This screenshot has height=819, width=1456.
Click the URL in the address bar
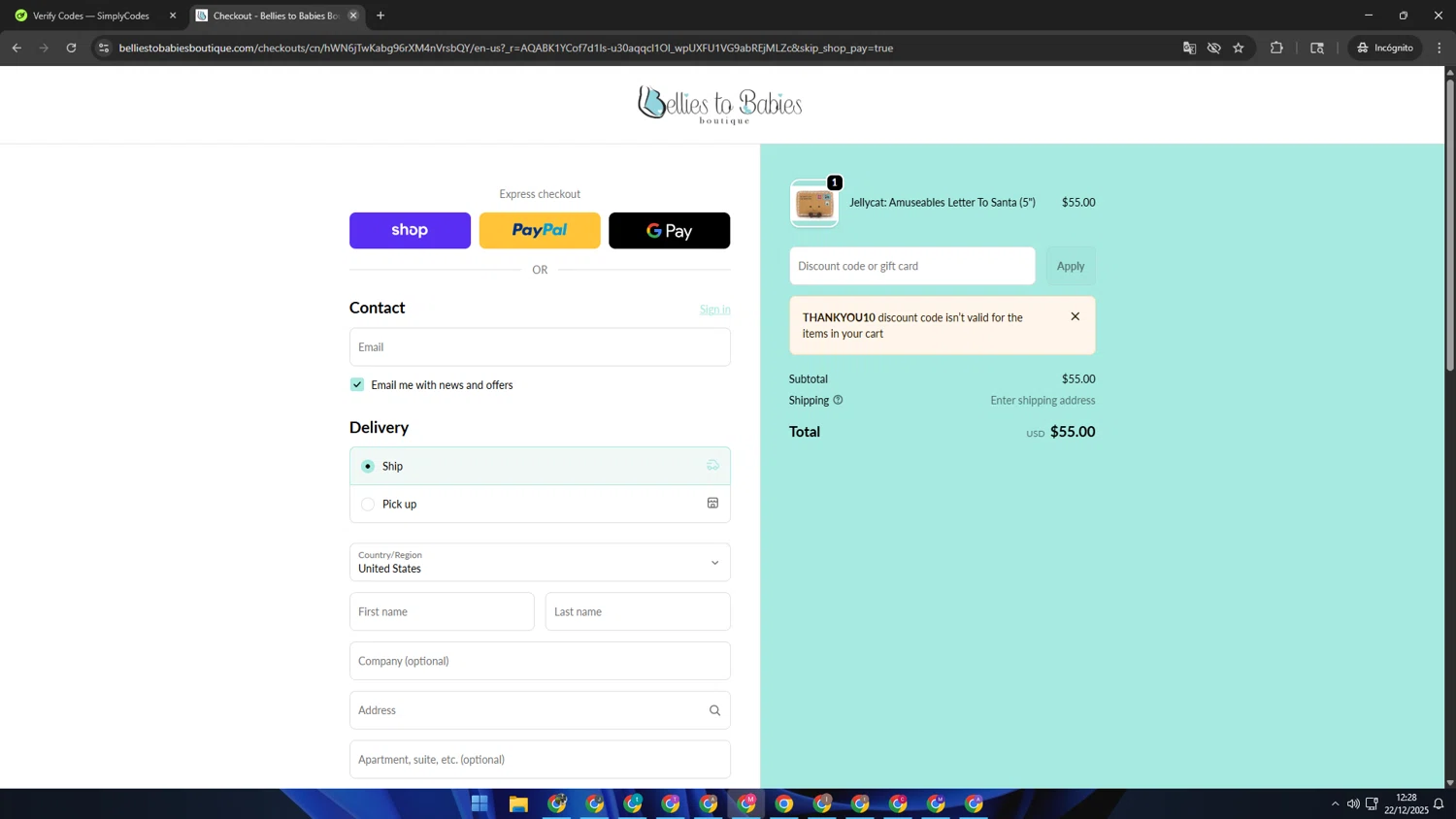coord(506,48)
